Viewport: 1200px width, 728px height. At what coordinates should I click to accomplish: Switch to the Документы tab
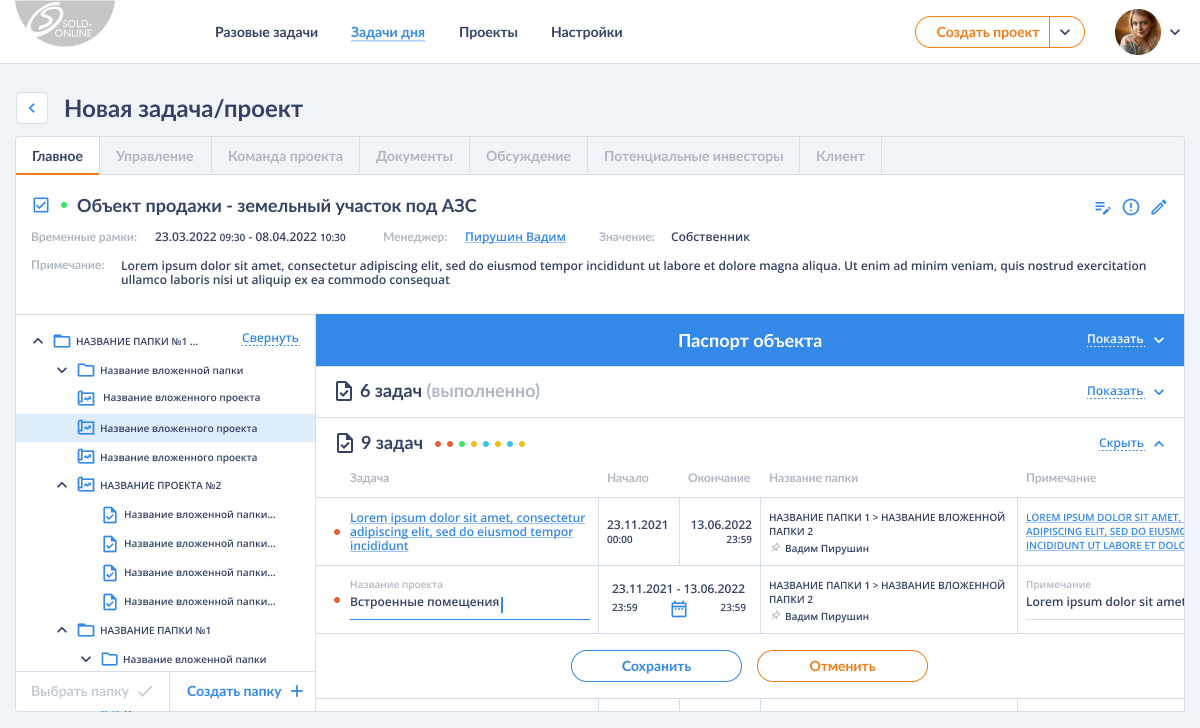pos(414,156)
